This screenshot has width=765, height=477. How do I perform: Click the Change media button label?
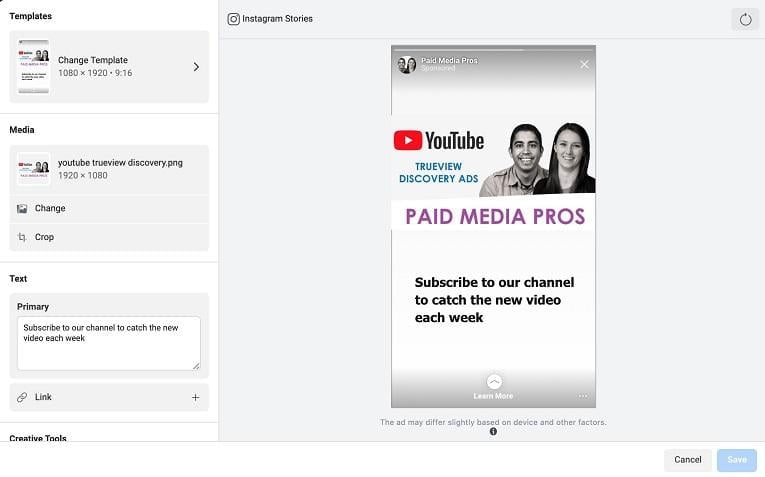click(x=50, y=208)
